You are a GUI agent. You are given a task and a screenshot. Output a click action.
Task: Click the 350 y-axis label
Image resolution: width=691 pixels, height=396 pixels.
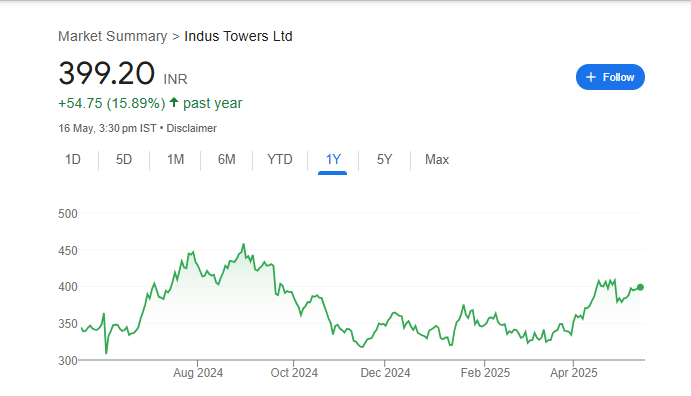(68, 324)
